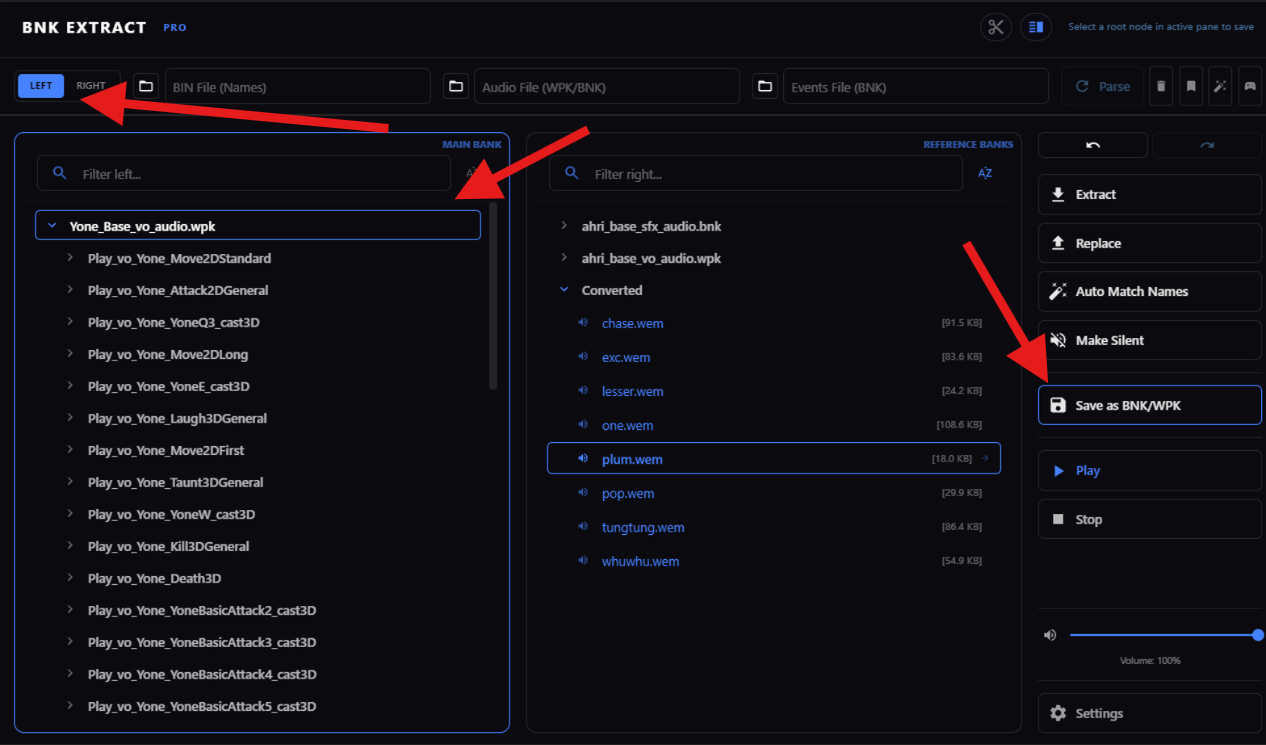The height and width of the screenshot is (745, 1266).
Task: Select Play_vo_Yone_Move2DLong row
Action: 258,354
